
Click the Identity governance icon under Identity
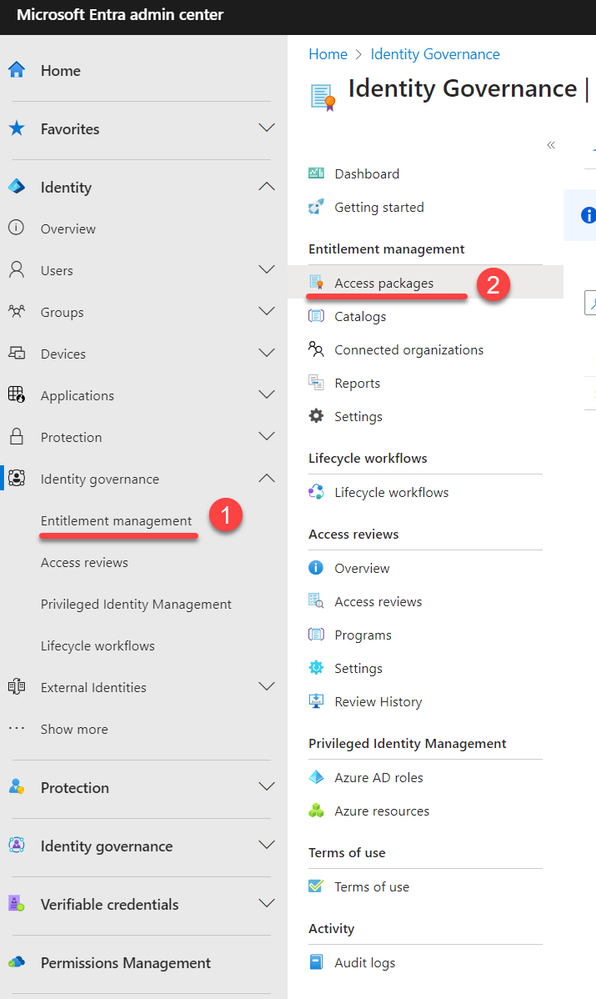pos(17,478)
